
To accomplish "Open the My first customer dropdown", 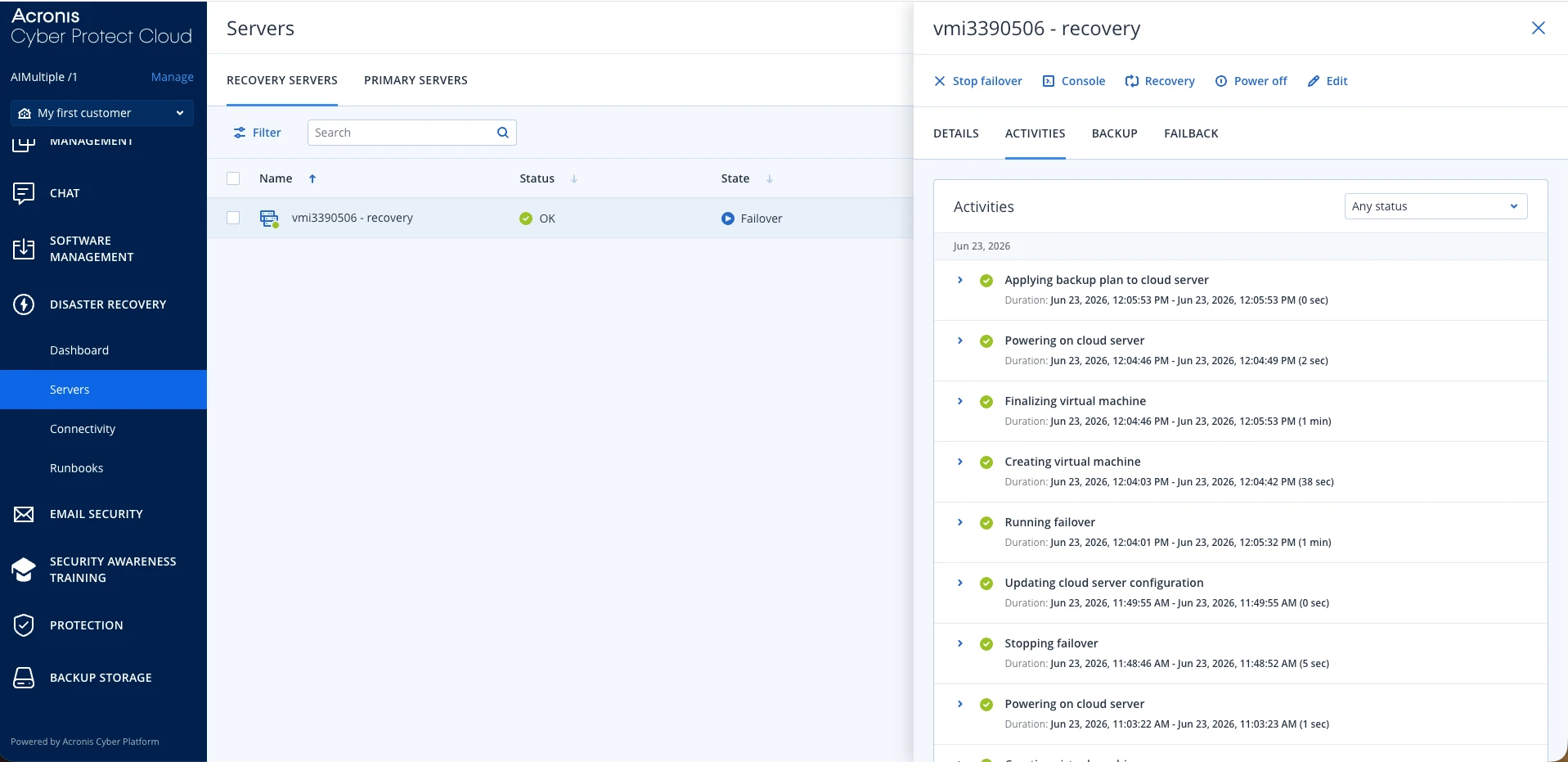I will tap(102, 113).
